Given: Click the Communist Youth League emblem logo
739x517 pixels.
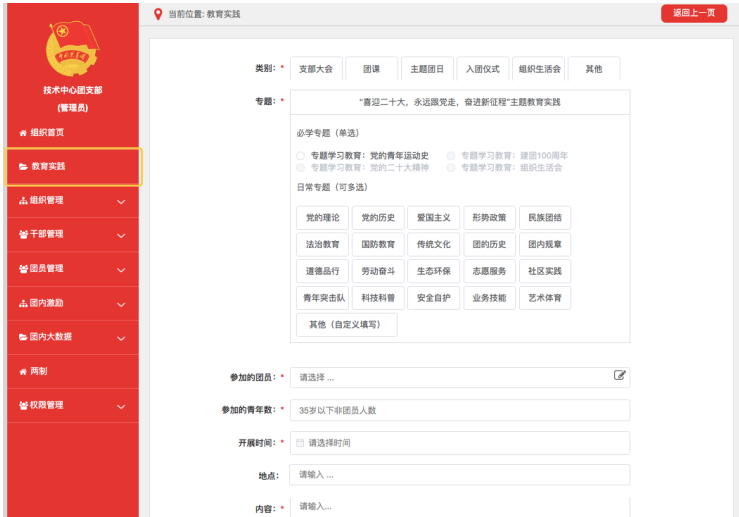Looking at the screenshot, I should [73, 49].
